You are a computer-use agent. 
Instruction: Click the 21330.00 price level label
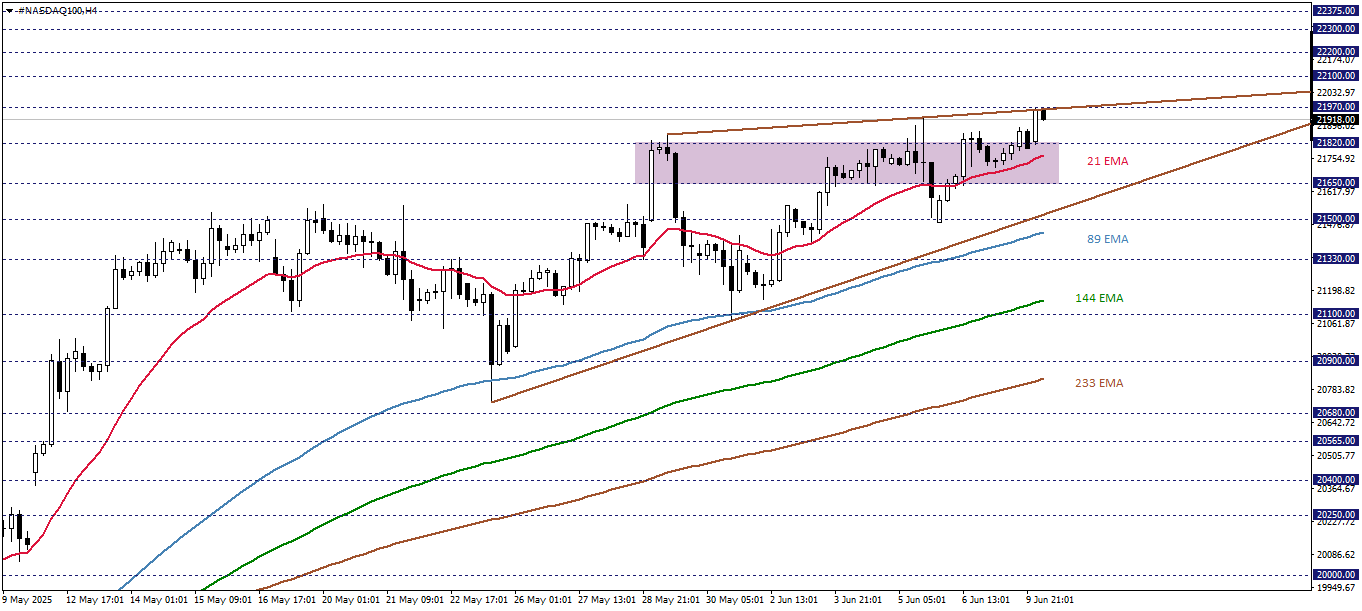click(x=1336, y=259)
